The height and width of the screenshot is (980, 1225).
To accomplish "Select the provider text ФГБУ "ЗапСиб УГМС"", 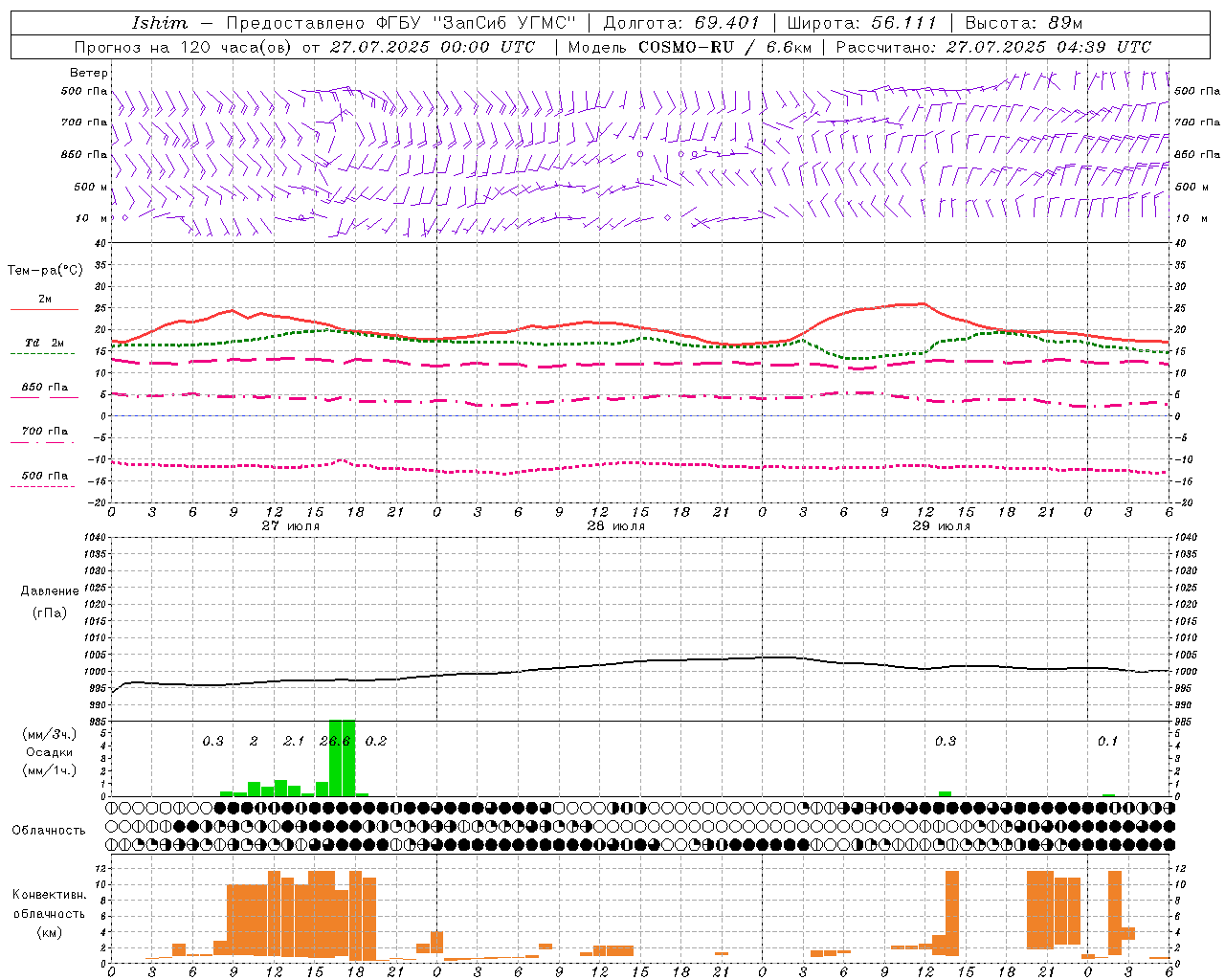I will [474, 23].
